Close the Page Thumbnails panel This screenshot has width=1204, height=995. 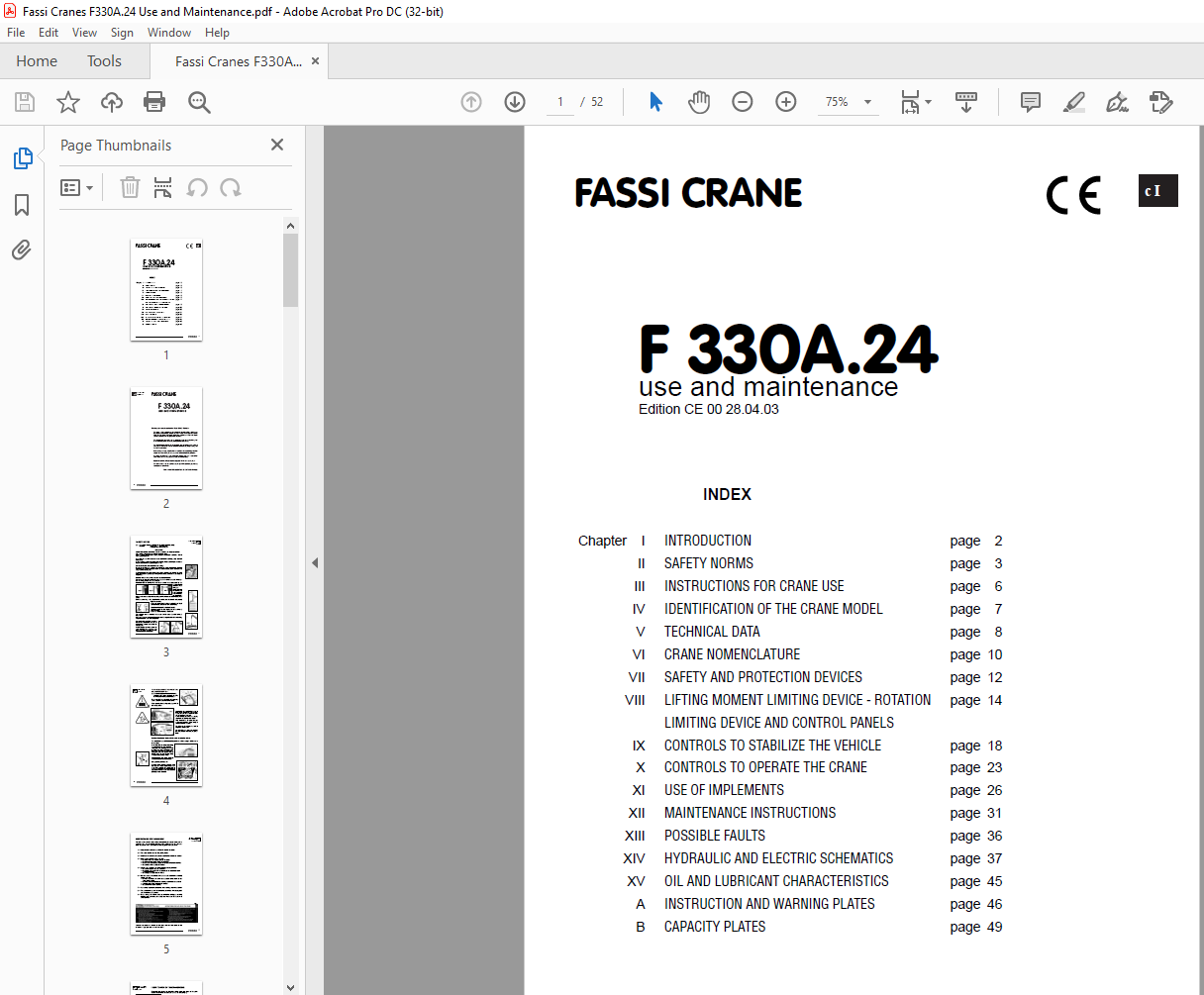point(277,145)
